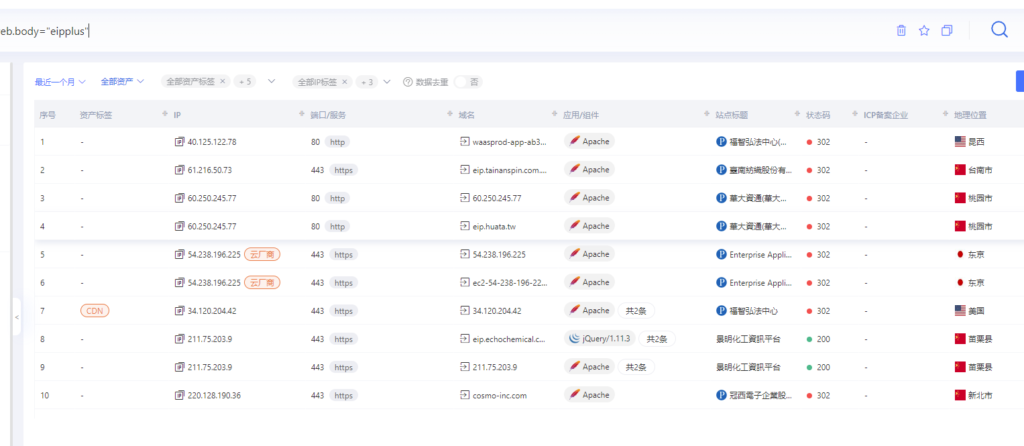The height and width of the screenshot is (446, 1024).
Task: Click the 共2条 badge in row 7
Action: [636, 311]
